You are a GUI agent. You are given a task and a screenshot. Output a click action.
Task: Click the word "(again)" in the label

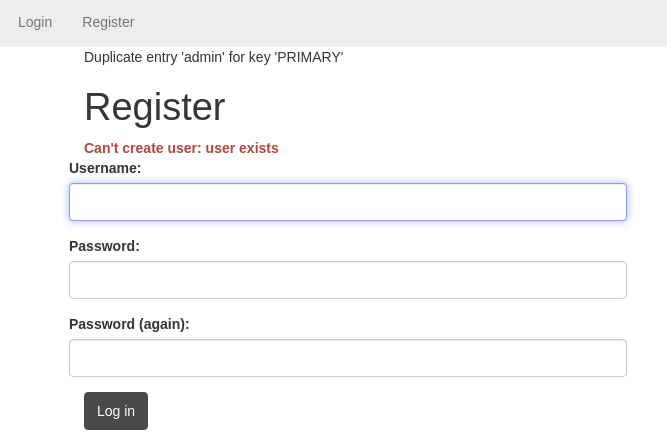(x=164, y=324)
